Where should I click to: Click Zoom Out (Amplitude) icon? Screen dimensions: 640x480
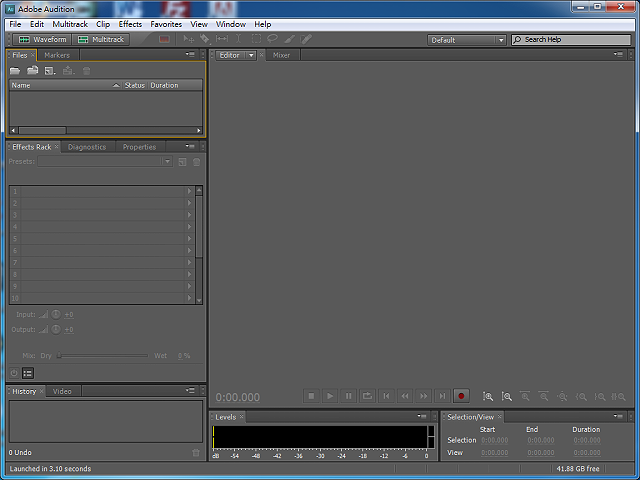(x=507, y=396)
